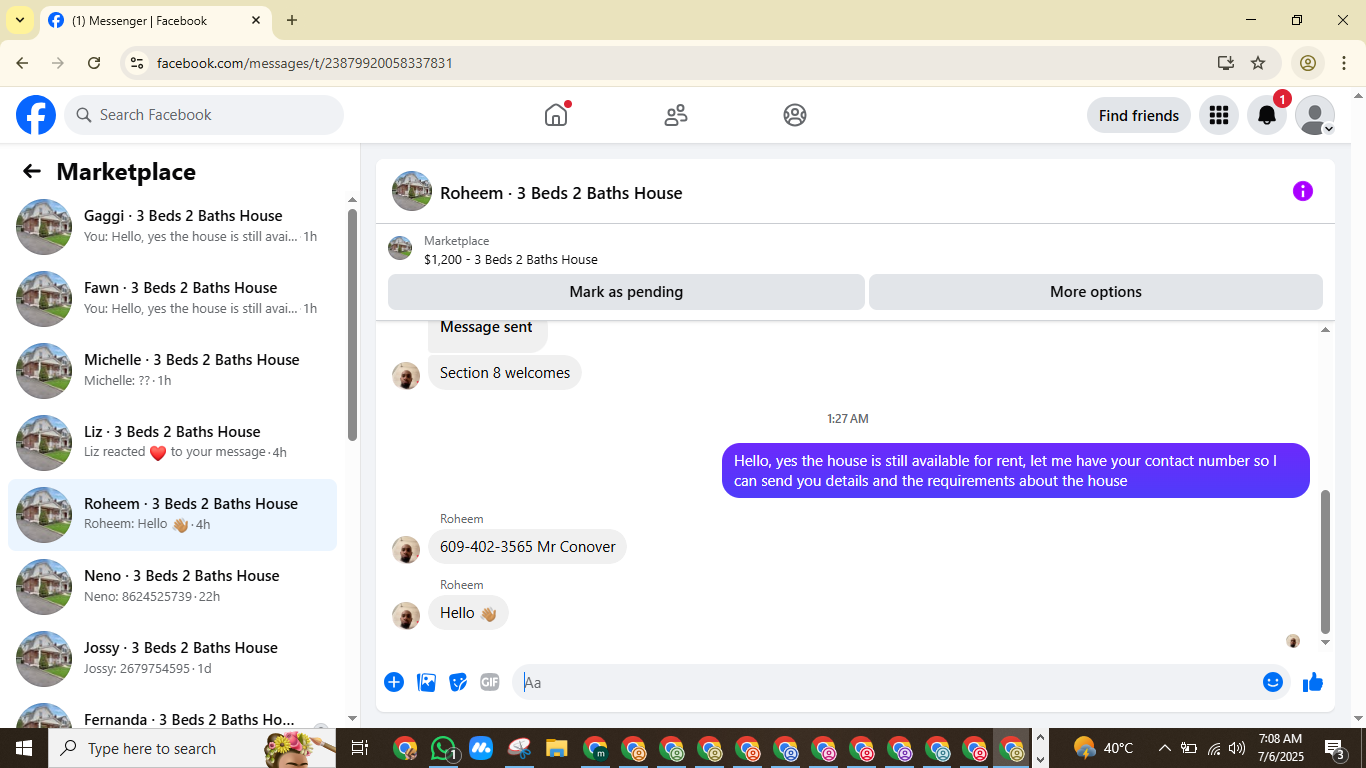Image resolution: width=1366 pixels, height=768 pixels.
Task: Open the Groups icon in top navigation
Action: [795, 115]
